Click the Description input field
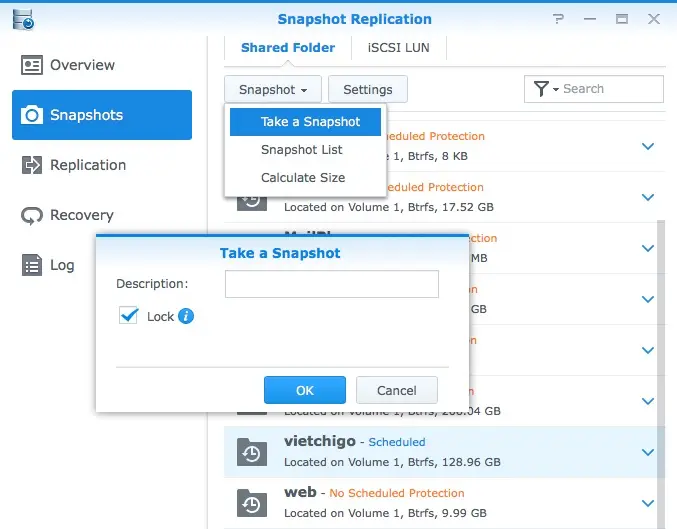Viewport: 677px width, 529px height. point(332,284)
